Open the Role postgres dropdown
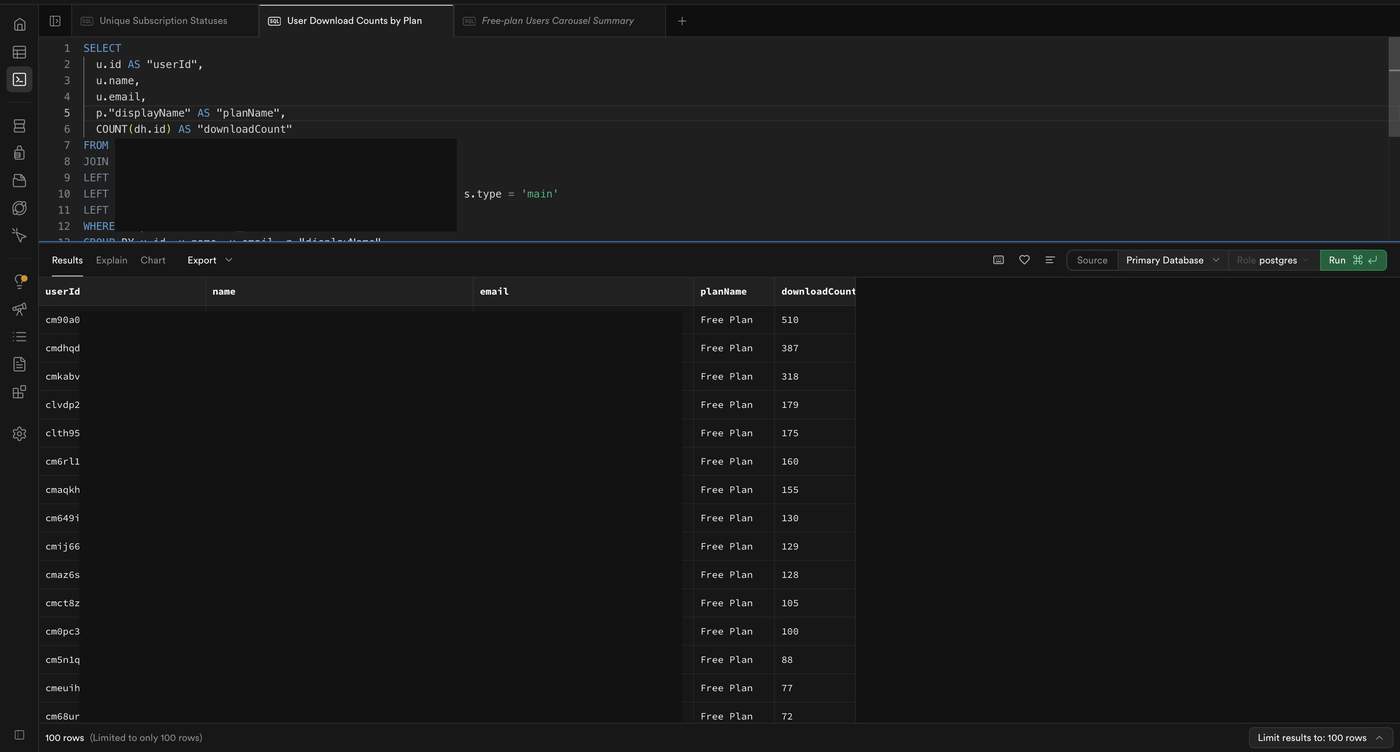This screenshot has height=752, width=1400. tap(1273, 260)
